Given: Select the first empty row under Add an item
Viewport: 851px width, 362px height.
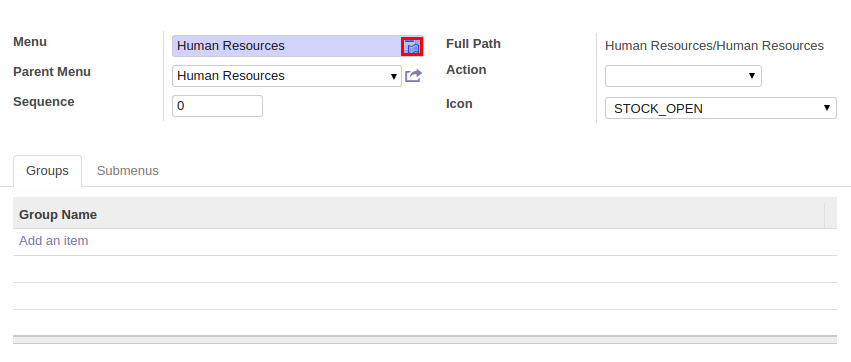Looking at the screenshot, I should pos(425,269).
